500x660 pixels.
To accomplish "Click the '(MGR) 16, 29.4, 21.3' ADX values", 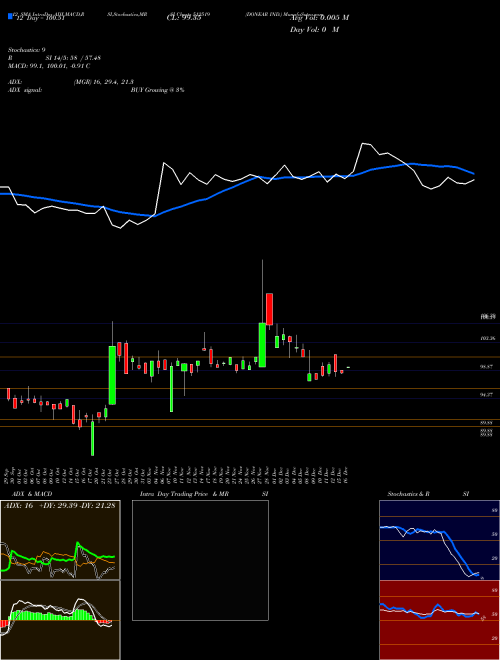I will click(x=104, y=82).
